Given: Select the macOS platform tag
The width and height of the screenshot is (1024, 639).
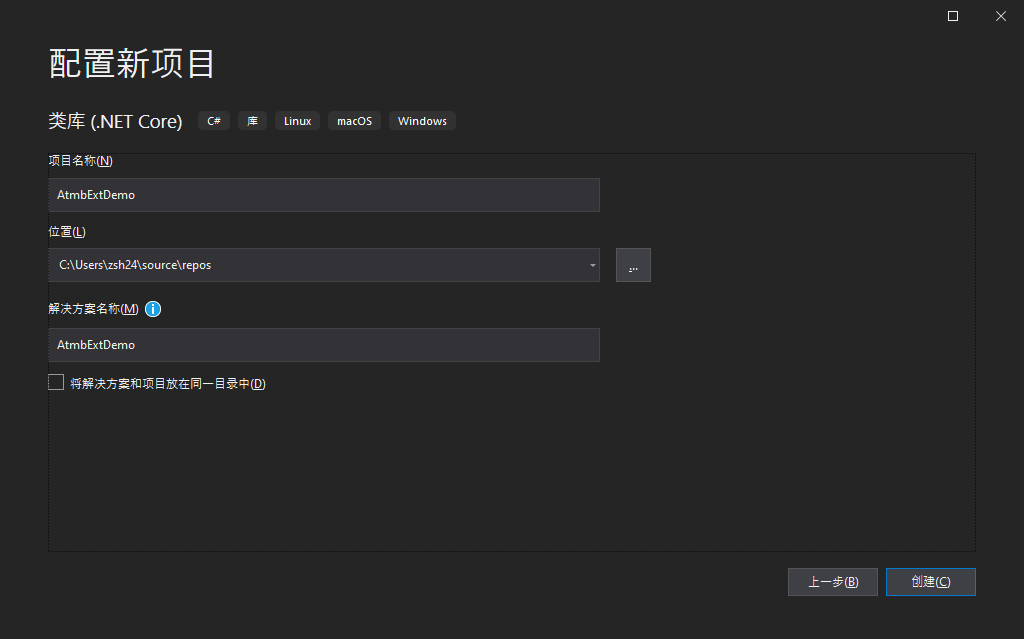Looking at the screenshot, I should [x=354, y=121].
